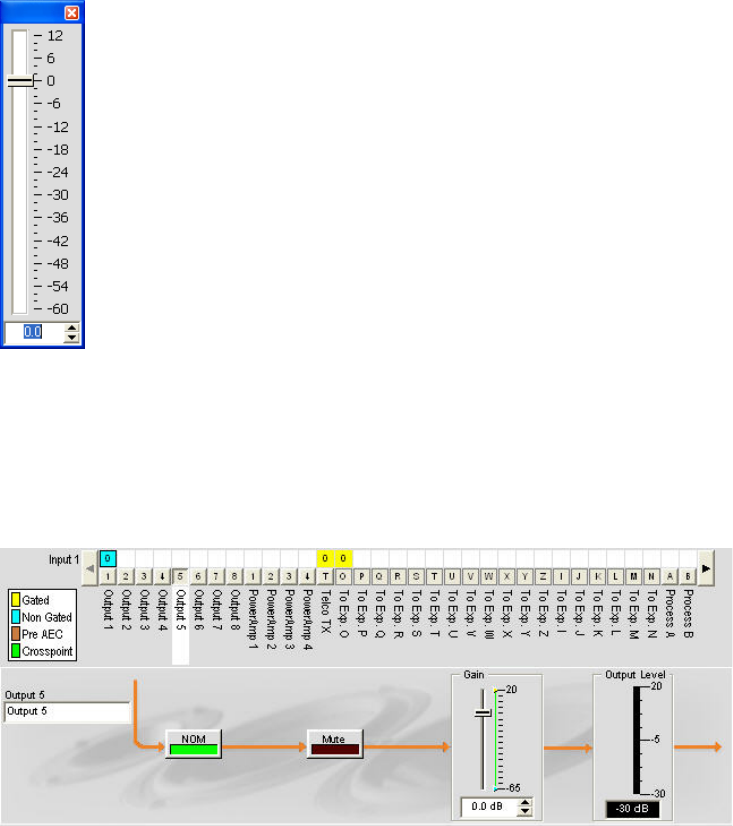Select the yellow Gated crosspoint for To Exp. O
This screenshot has width=733, height=826.
click(x=343, y=558)
